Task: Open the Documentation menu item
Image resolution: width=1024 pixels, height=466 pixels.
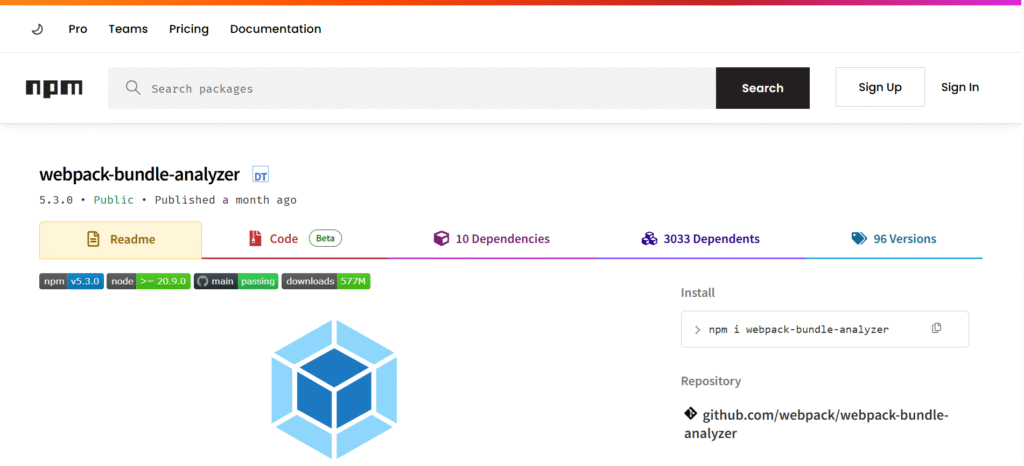Action: tap(275, 29)
